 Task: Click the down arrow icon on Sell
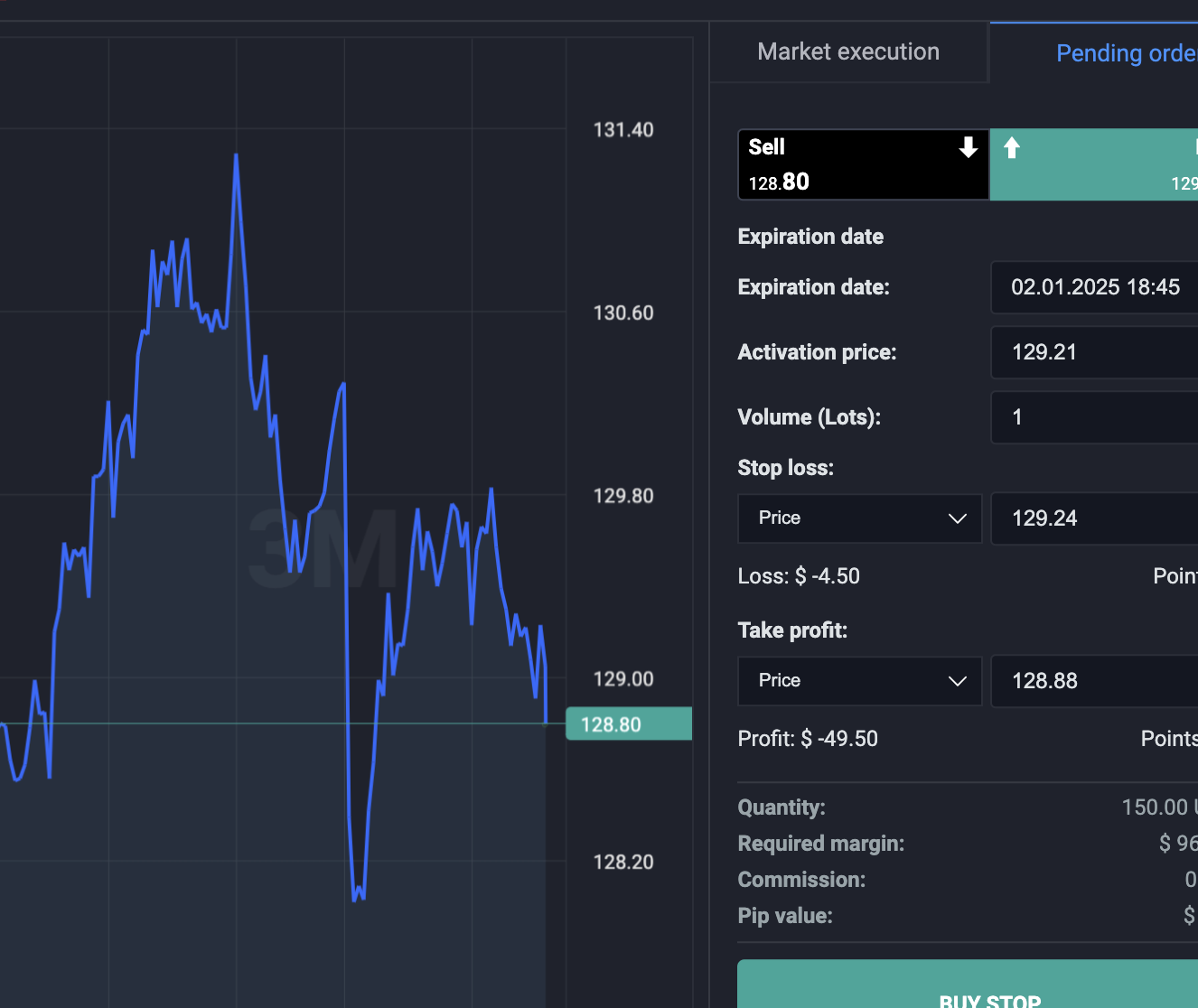click(x=968, y=147)
